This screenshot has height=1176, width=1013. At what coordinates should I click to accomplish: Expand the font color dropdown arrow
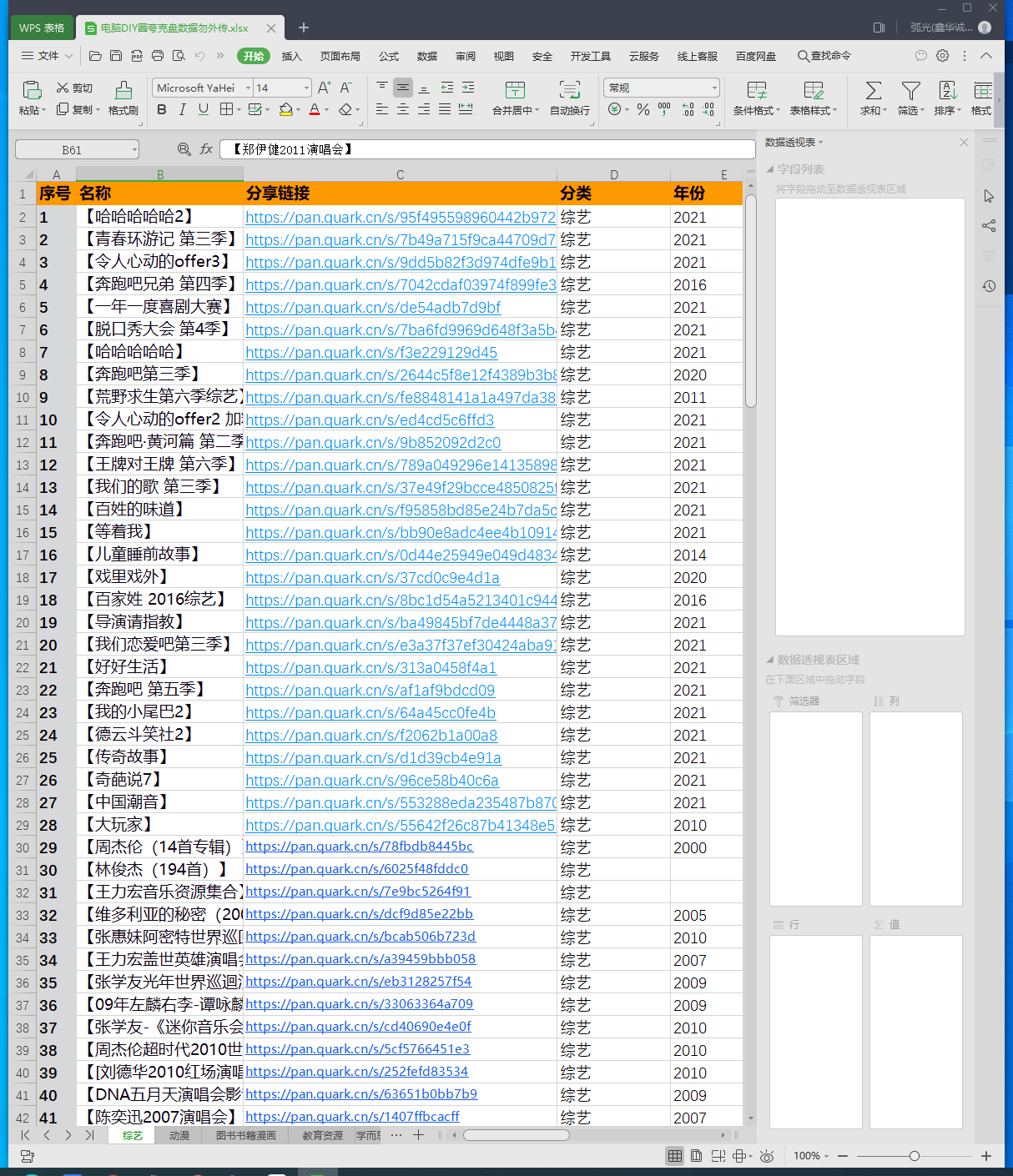327,109
